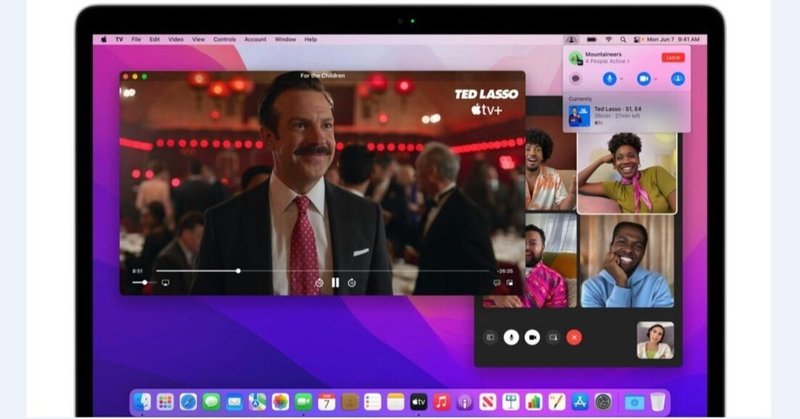Click the SharePlay button in control panel
This screenshot has height=419, width=800.
tap(678, 79)
